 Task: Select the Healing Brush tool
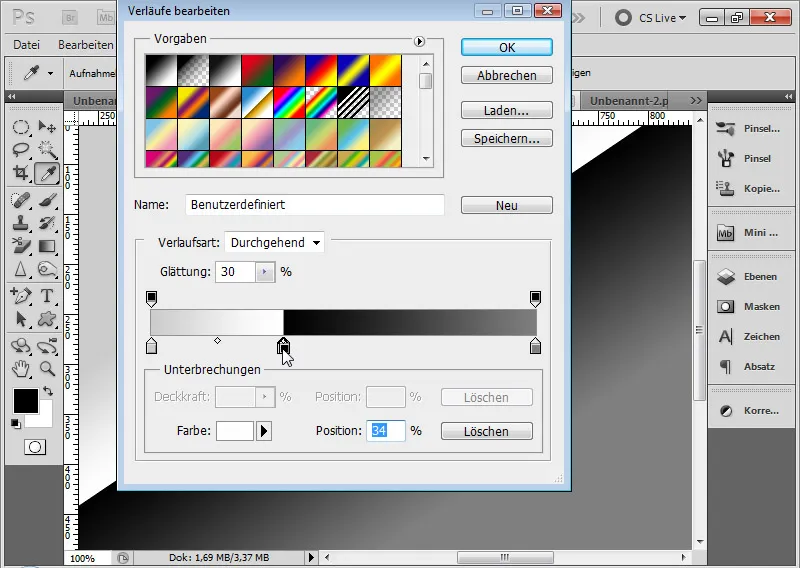(20, 200)
